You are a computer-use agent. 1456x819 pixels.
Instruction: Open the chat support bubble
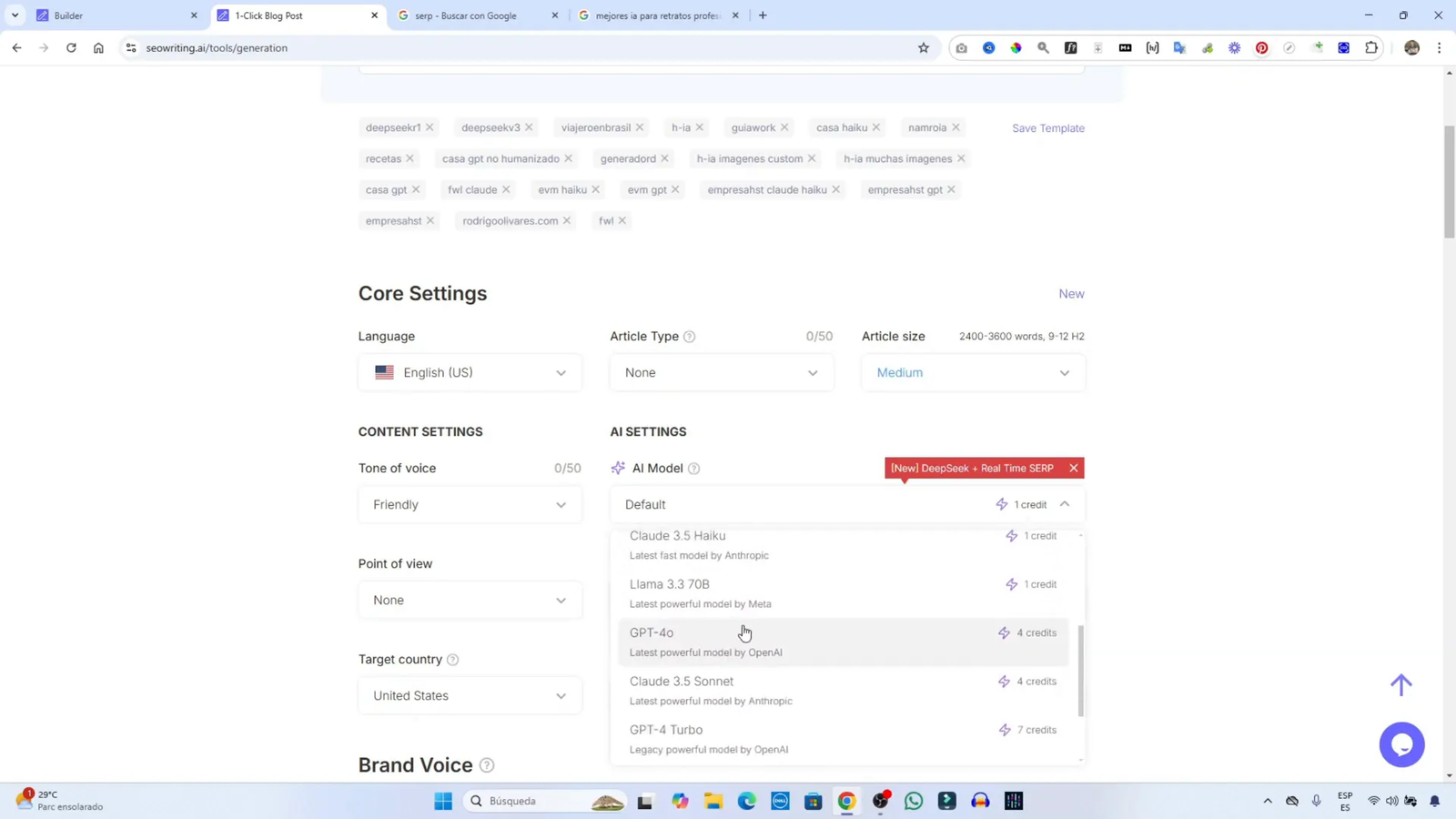[x=1401, y=744]
